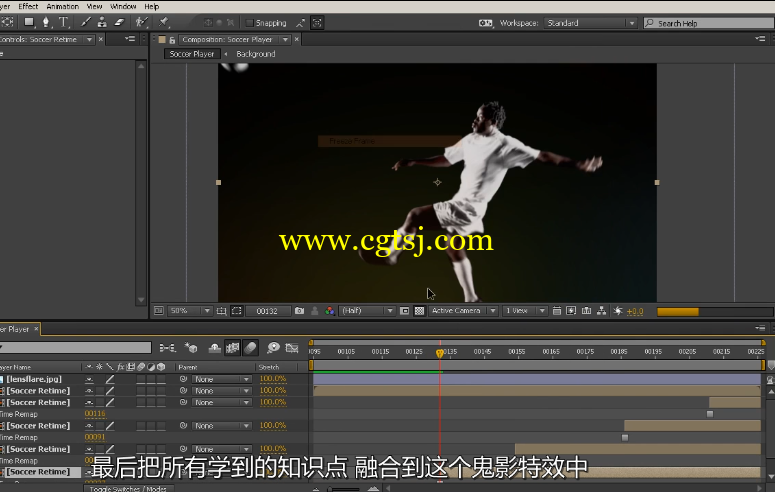Viewport: 775px width, 492px height.
Task: Click the Time Remap value 00091
Action: (x=95, y=437)
